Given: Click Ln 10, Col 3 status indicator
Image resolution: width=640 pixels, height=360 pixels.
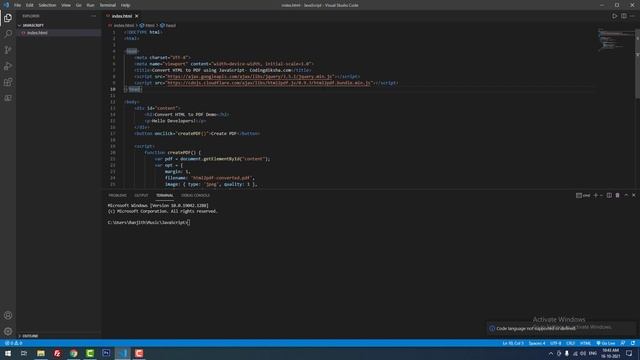Looking at the screenshot, I should [x=513, y=343].
